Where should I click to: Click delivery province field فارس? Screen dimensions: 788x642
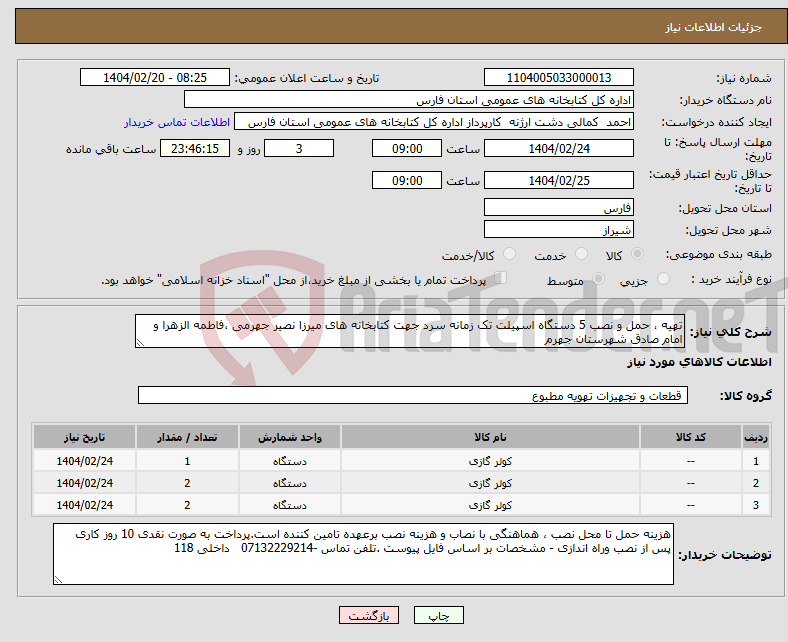[x=559, y=207]
